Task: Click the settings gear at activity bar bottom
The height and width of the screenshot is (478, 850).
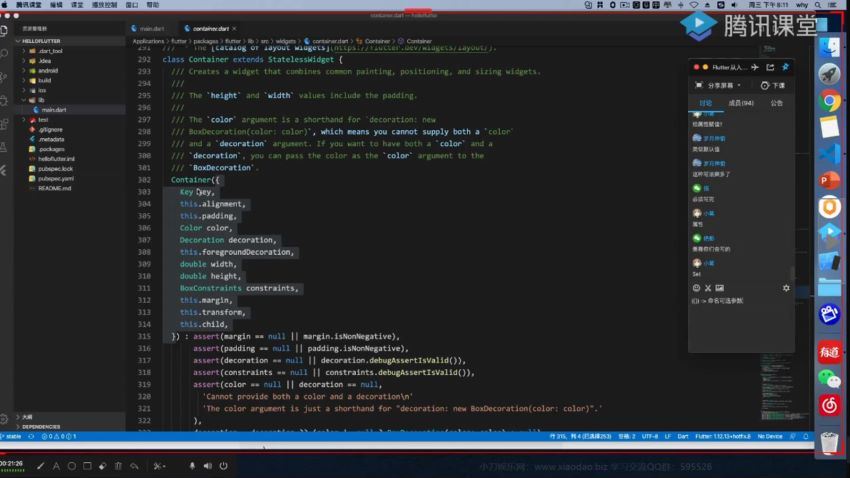Action: [4, 418]
